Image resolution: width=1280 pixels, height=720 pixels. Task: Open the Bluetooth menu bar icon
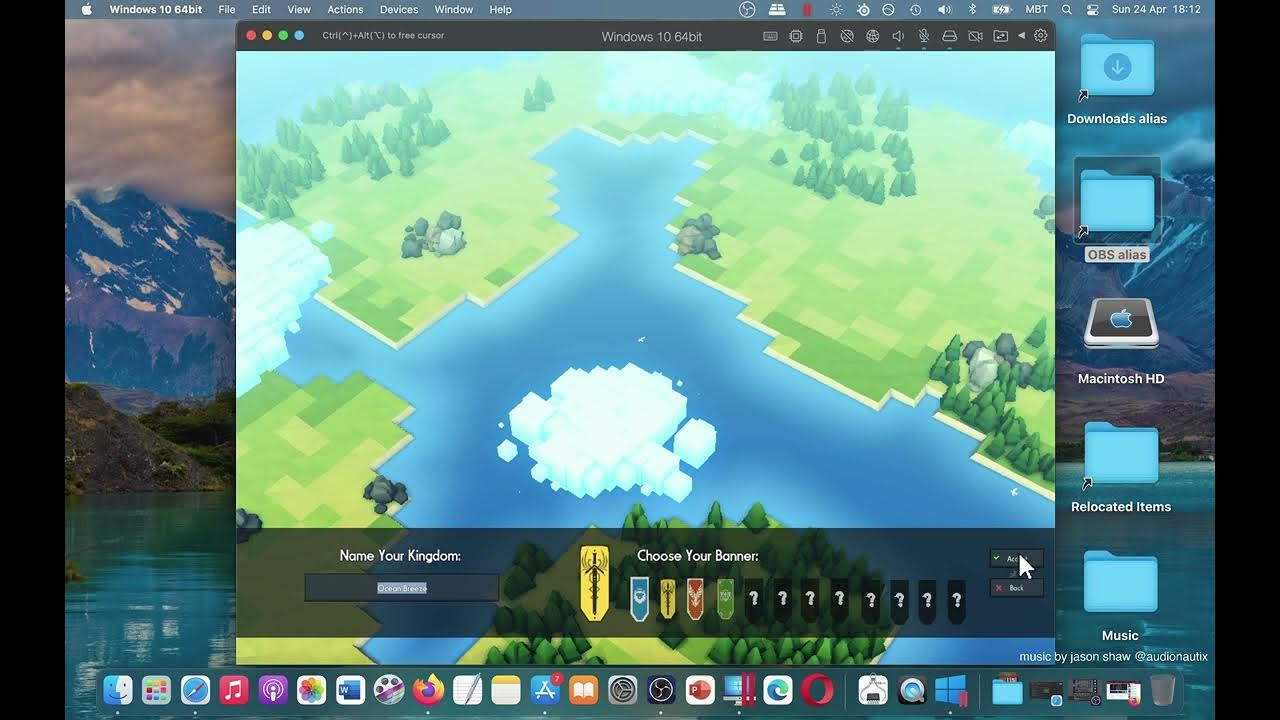pyautogui.click(x=972, y=9)
